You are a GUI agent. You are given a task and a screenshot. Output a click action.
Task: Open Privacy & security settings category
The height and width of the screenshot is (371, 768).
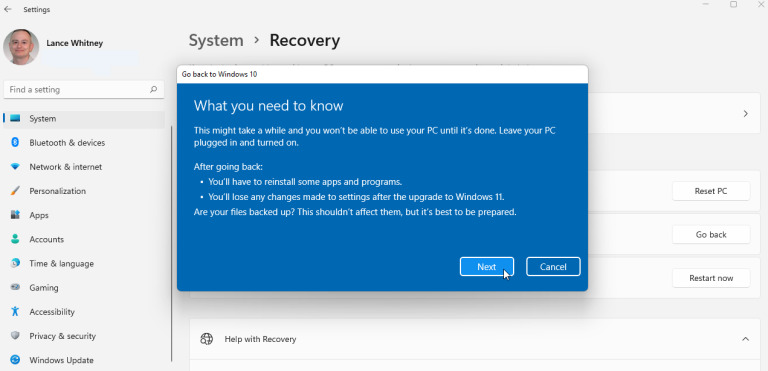point(84,336)
